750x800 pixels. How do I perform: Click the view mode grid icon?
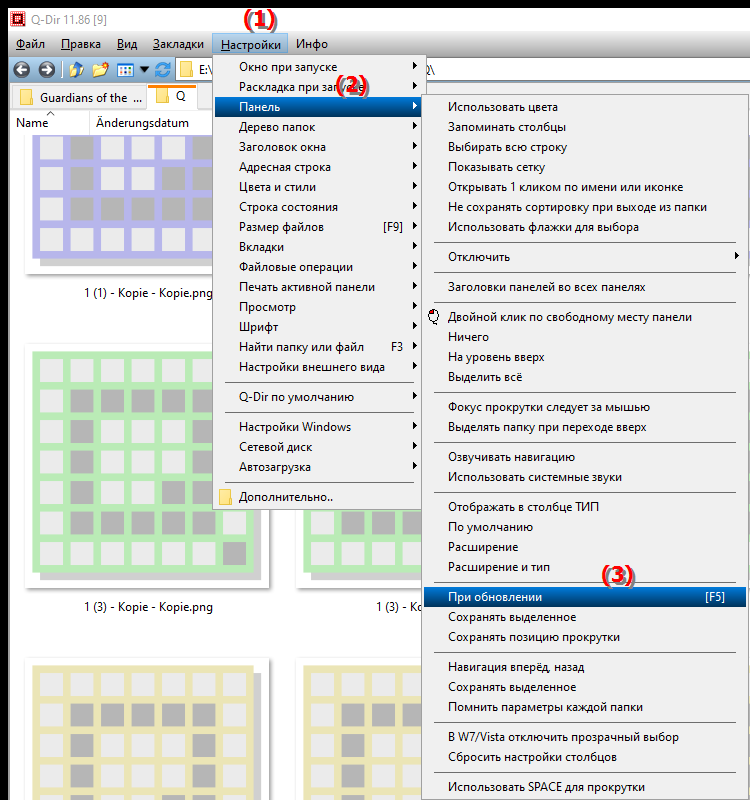pos(125,70)
